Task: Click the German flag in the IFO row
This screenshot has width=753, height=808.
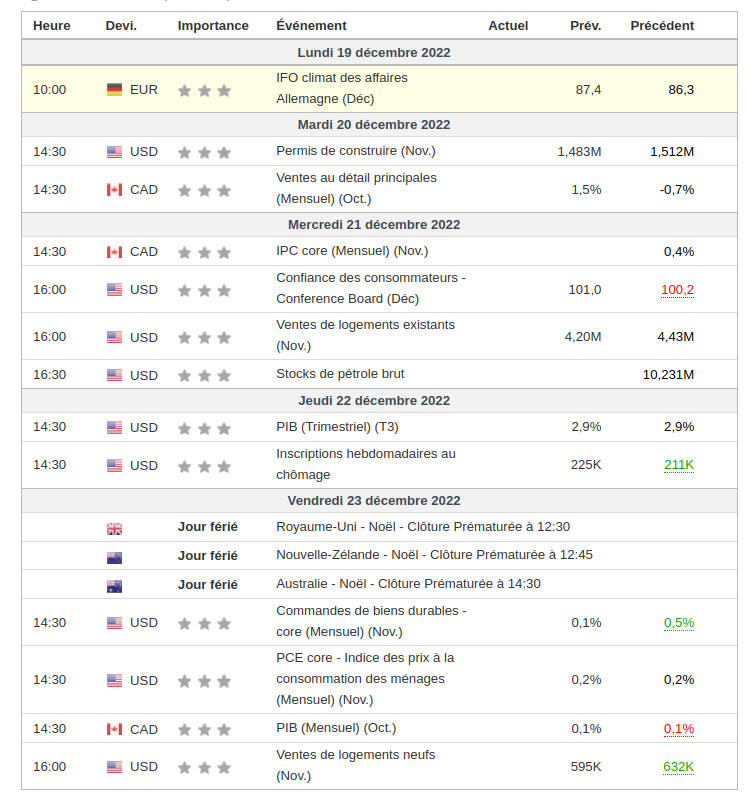Action: (114, 90)
